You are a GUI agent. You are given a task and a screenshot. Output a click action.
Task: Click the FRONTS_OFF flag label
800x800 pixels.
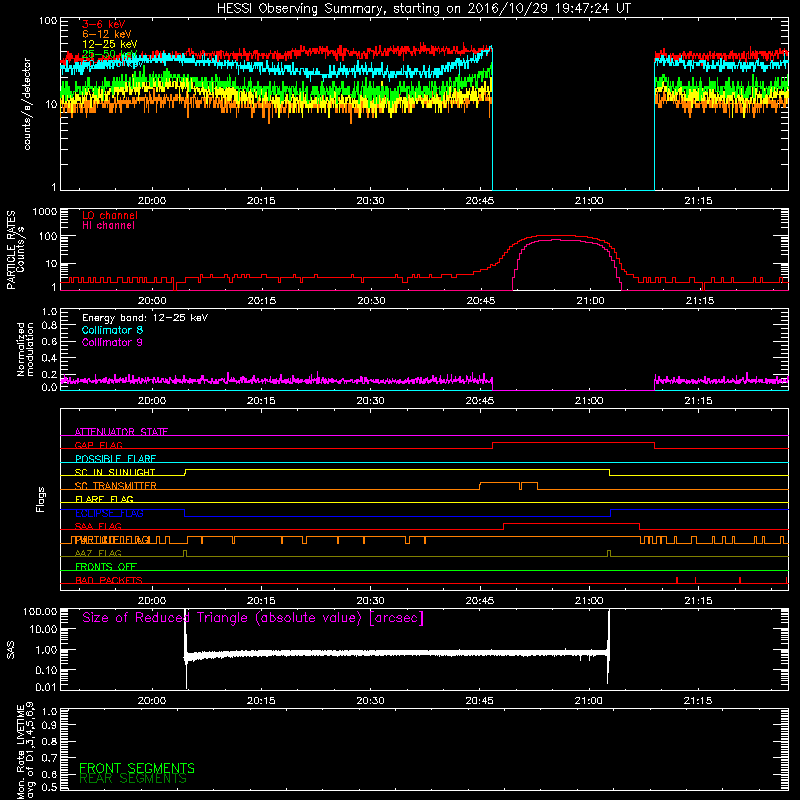[106, 567]
